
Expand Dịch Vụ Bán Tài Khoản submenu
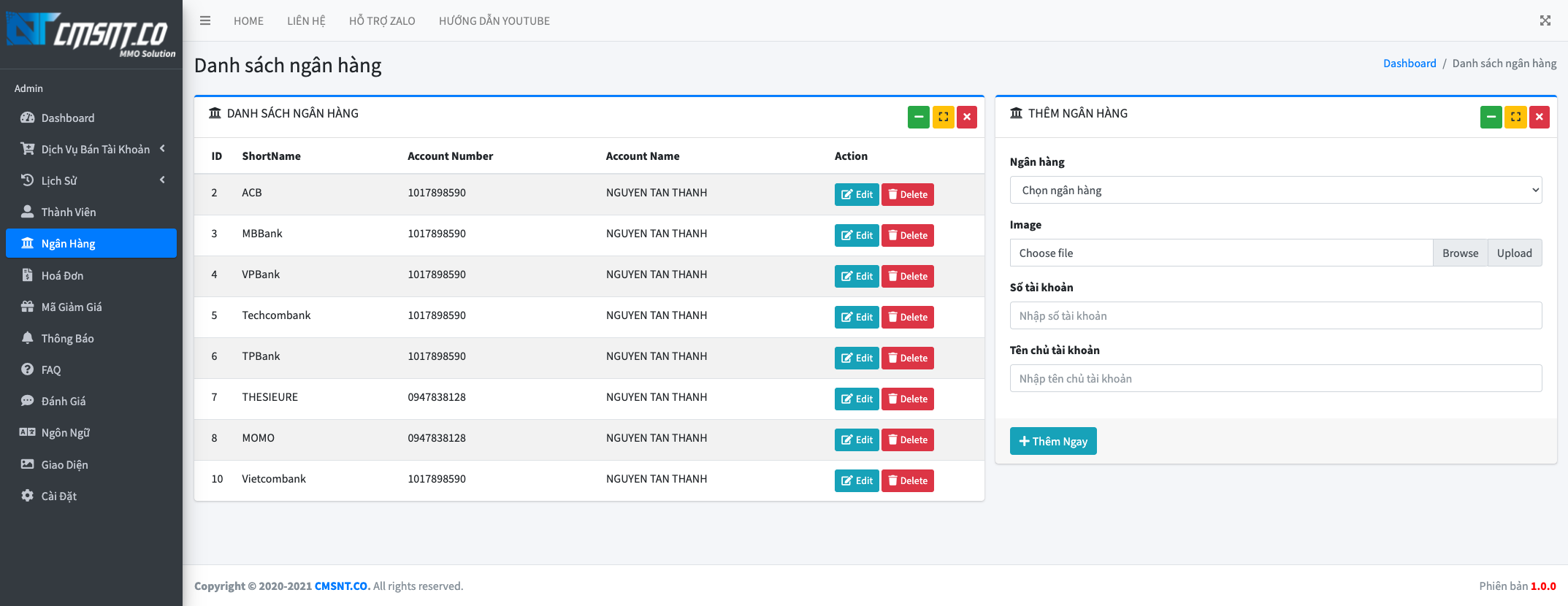pyautogui.click(x=95, y=149)
